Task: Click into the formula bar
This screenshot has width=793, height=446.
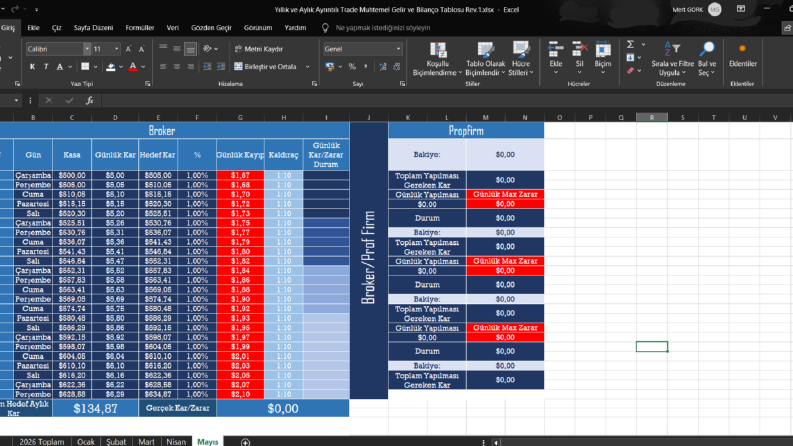Action: click(x=445, y=101)
